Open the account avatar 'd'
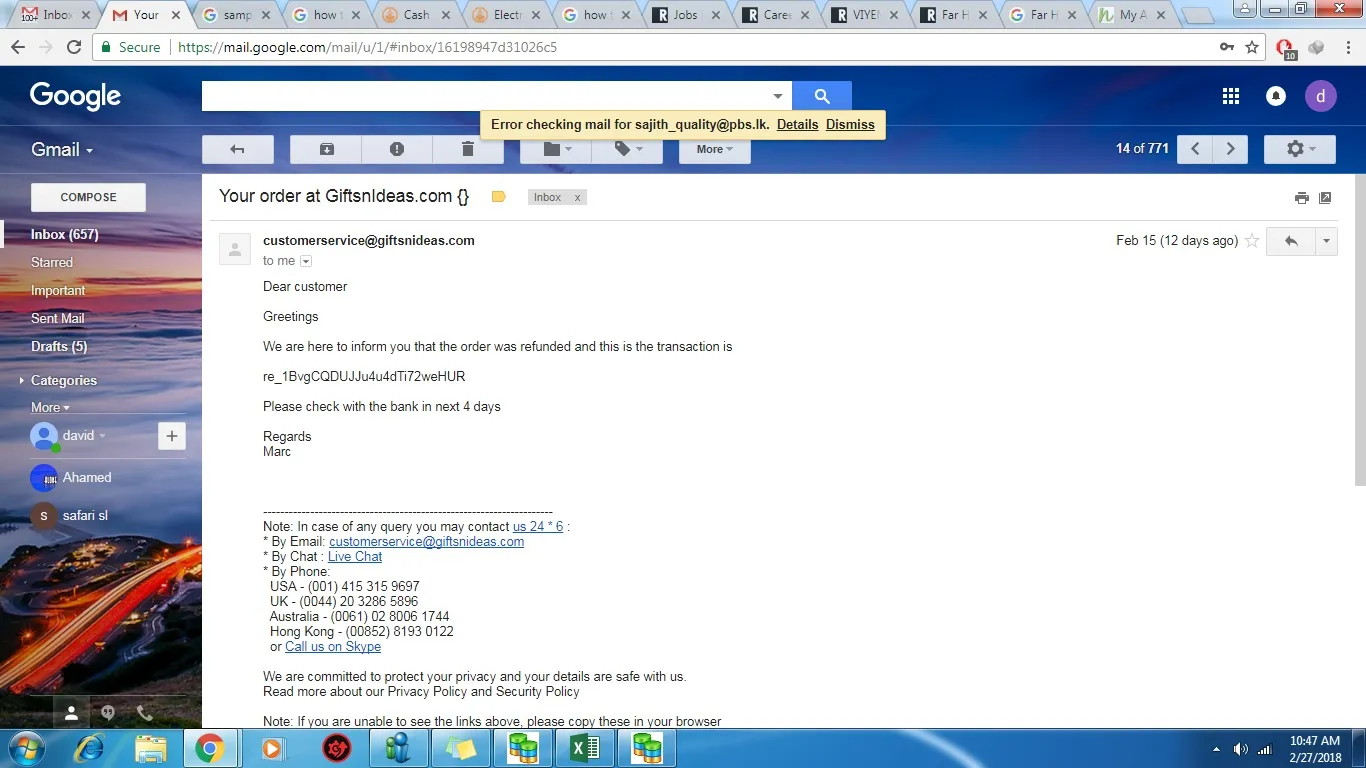The width and height of the screenshot is (1366, 768). click(1321, 96)
